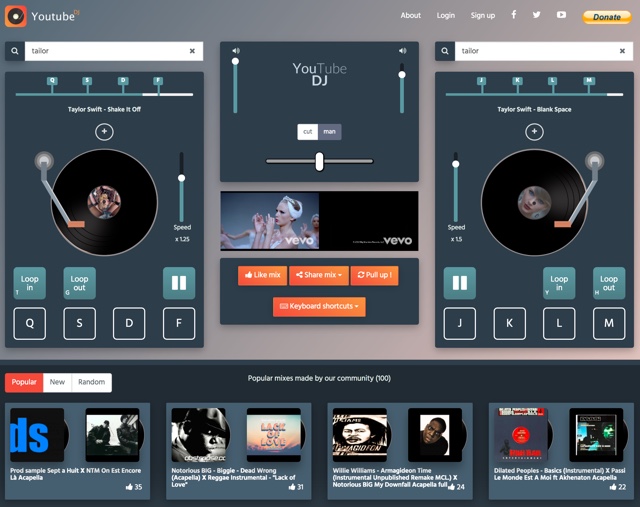Screen dimensions: 640x507
Task: Switch to the Popular mixes tab
Action: [24, 382]
